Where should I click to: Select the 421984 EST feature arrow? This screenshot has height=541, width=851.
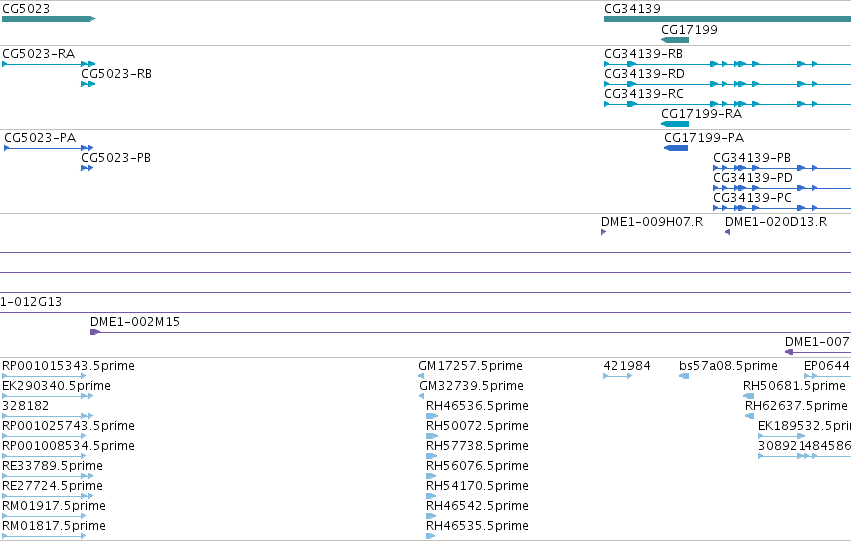pos(618,376)
